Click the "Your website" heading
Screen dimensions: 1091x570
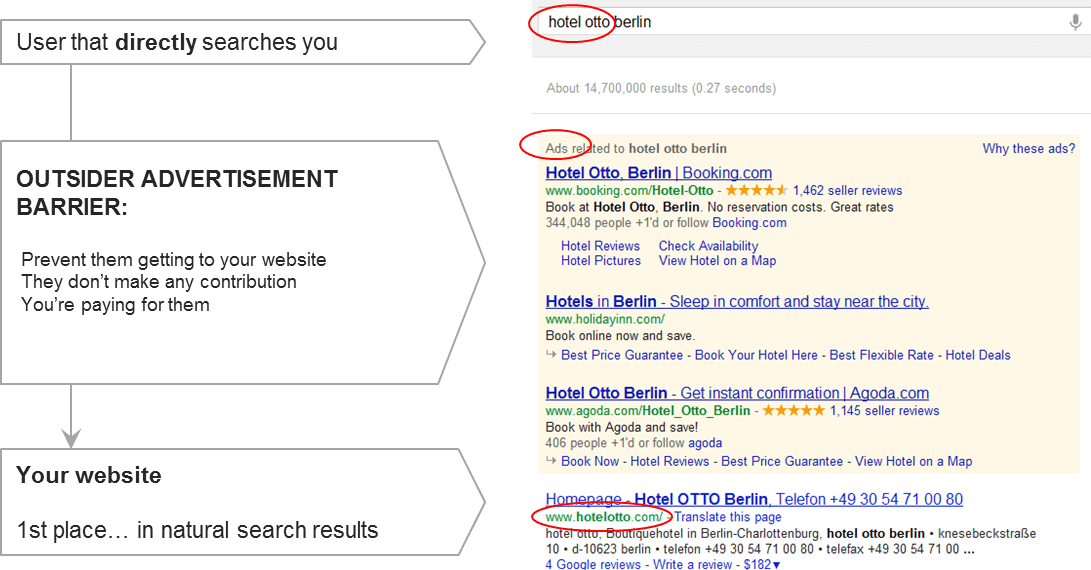pos(88,475)
